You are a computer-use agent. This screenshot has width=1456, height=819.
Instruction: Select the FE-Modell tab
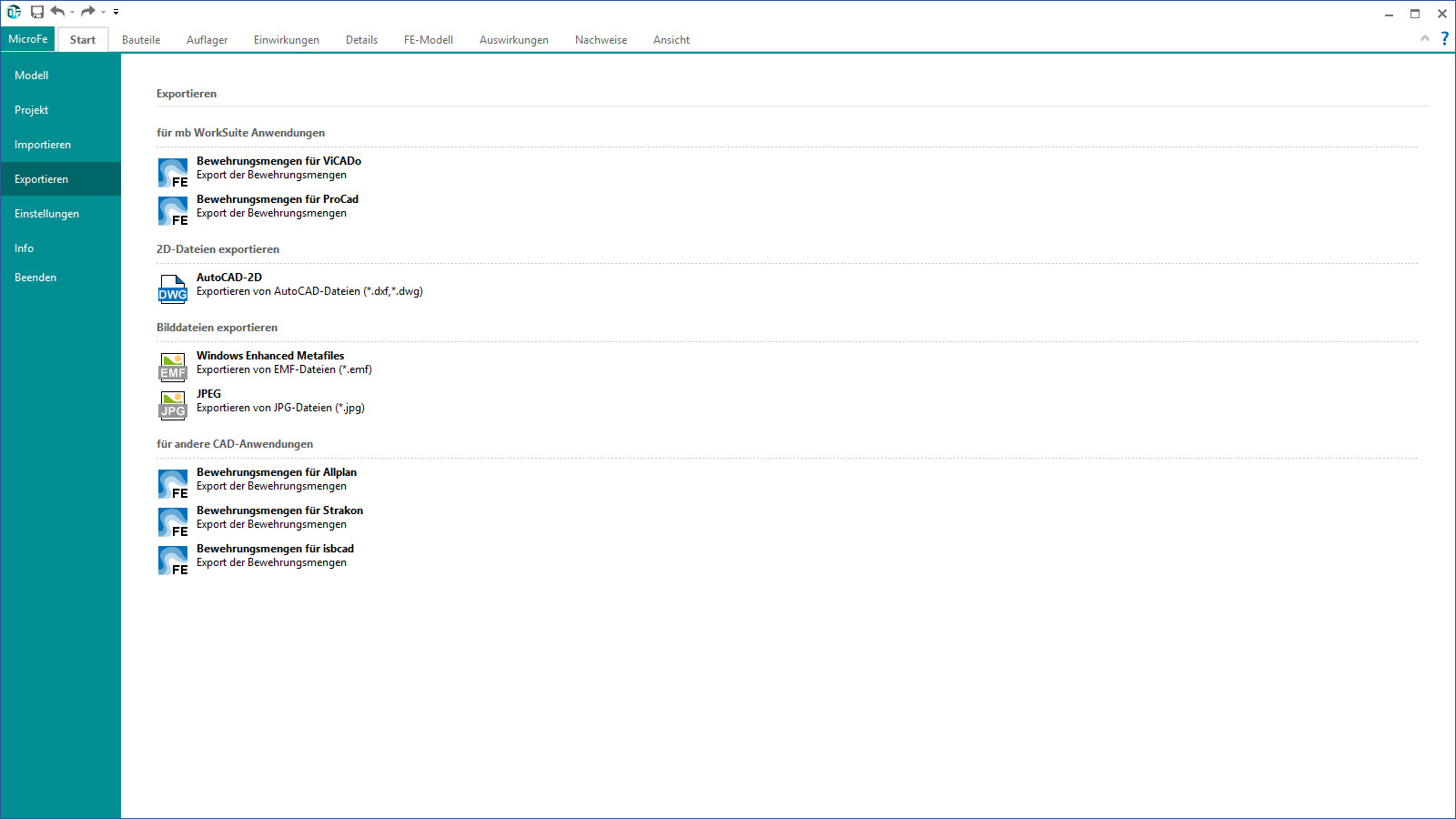coord(429,40)
